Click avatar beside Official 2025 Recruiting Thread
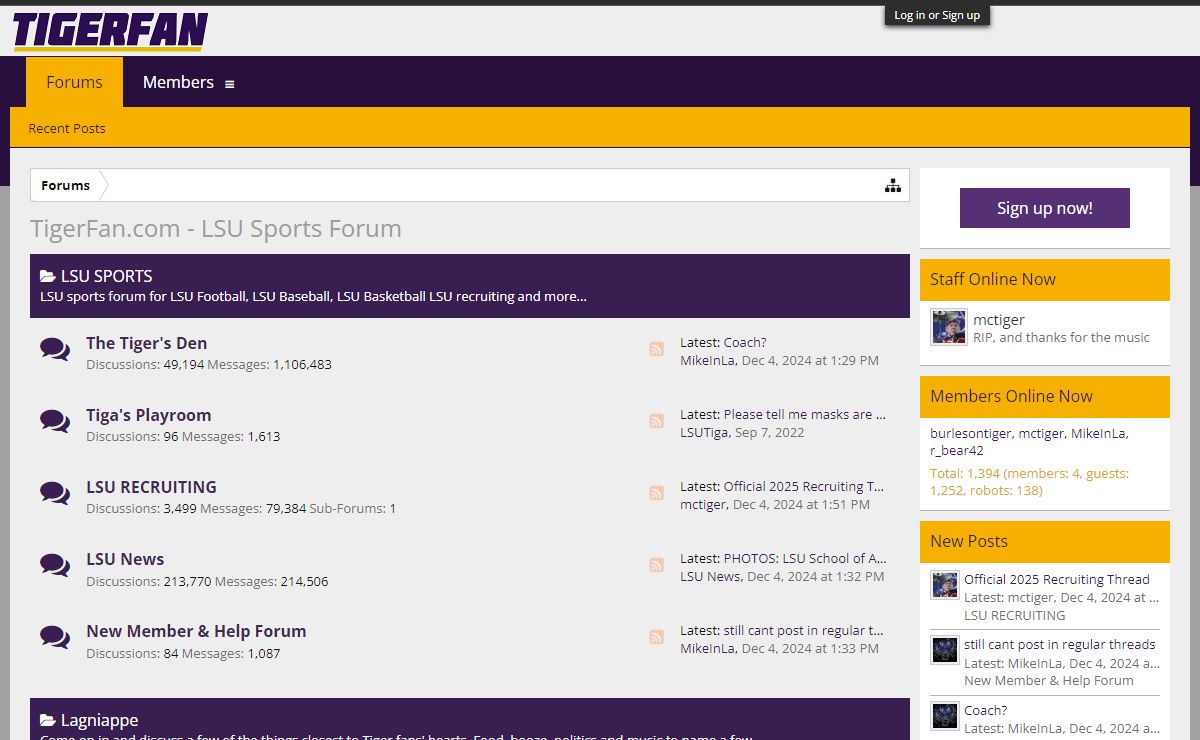Viewport: 1200px width, 740px height. point(944,585)
